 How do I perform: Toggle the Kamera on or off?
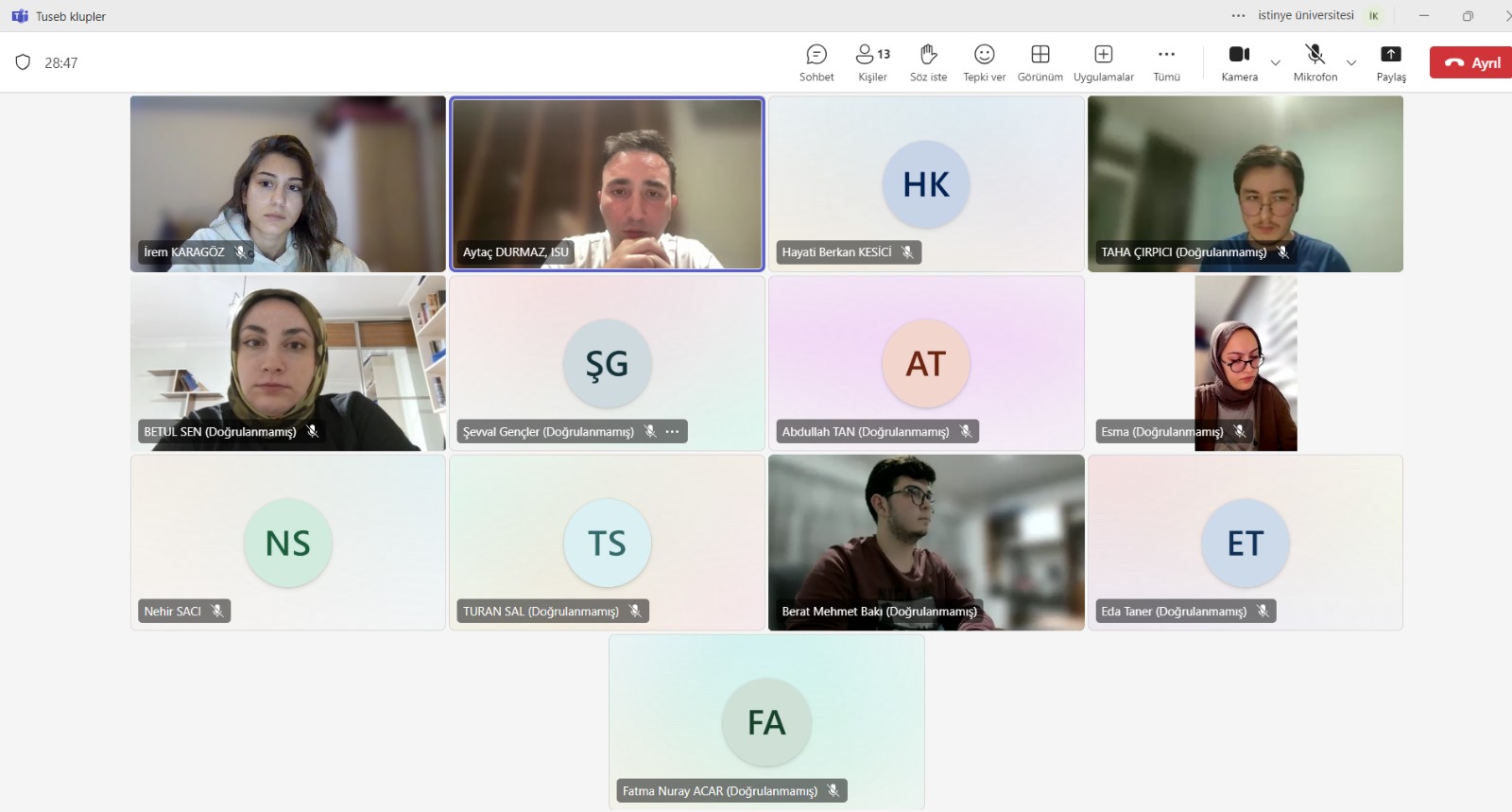point(1239,62)
